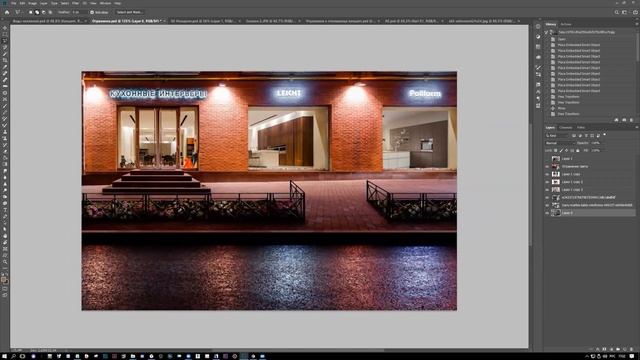Hide the layer below Layer 1
The width and height of the screenshot is (640, 360).
[547, 166]
